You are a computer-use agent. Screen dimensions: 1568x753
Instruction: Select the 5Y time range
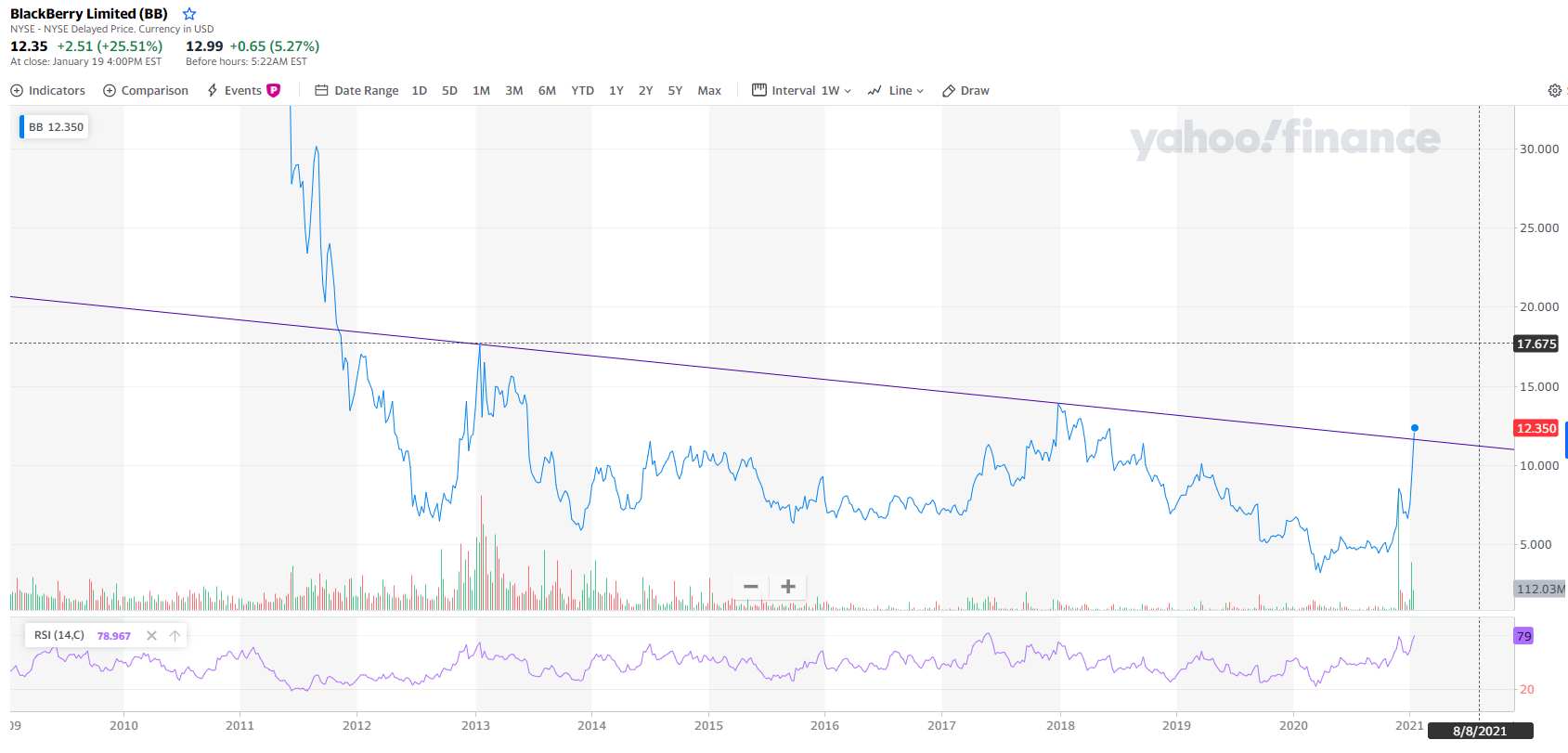tap(675, 90)
